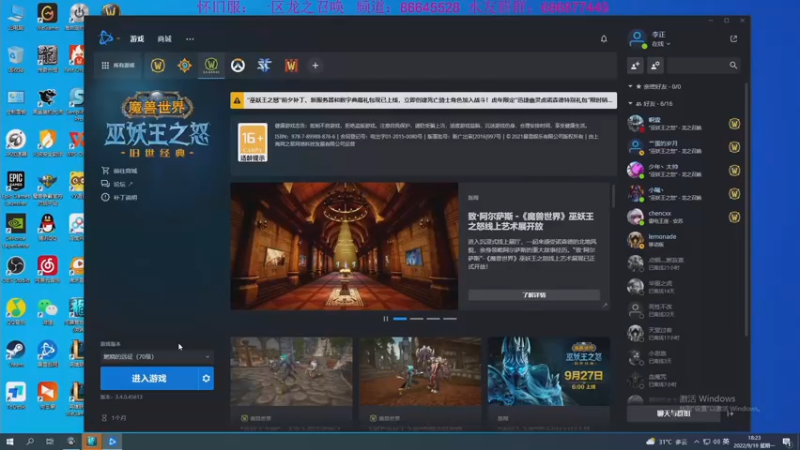Open Task View on taskbar

(49, 441)
